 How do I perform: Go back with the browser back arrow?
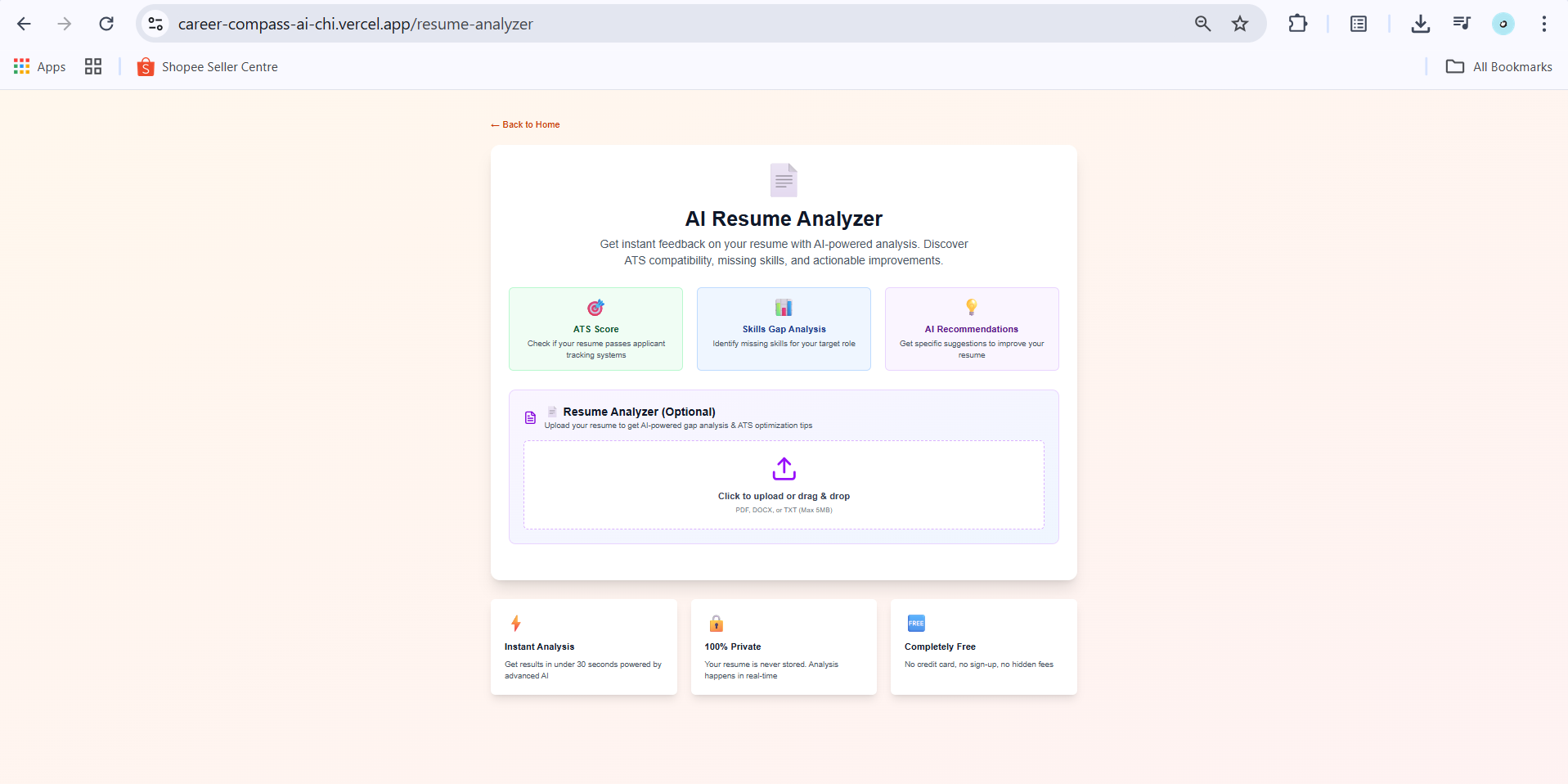point(25,24)
